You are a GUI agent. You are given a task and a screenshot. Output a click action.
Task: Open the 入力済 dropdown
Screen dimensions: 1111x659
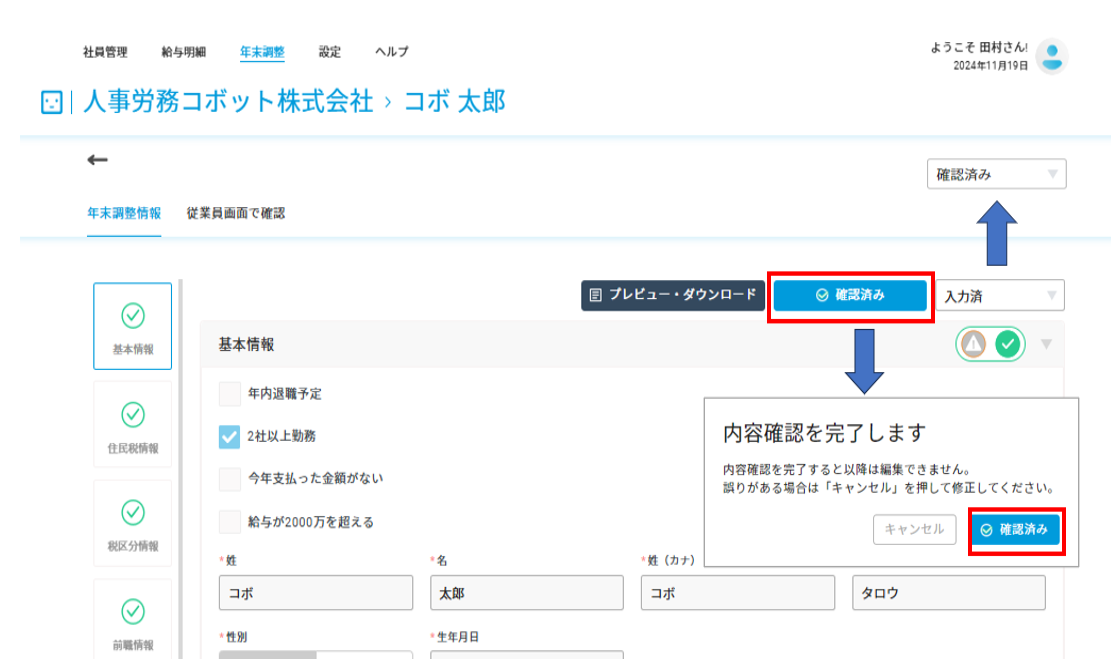point(1000,295)
